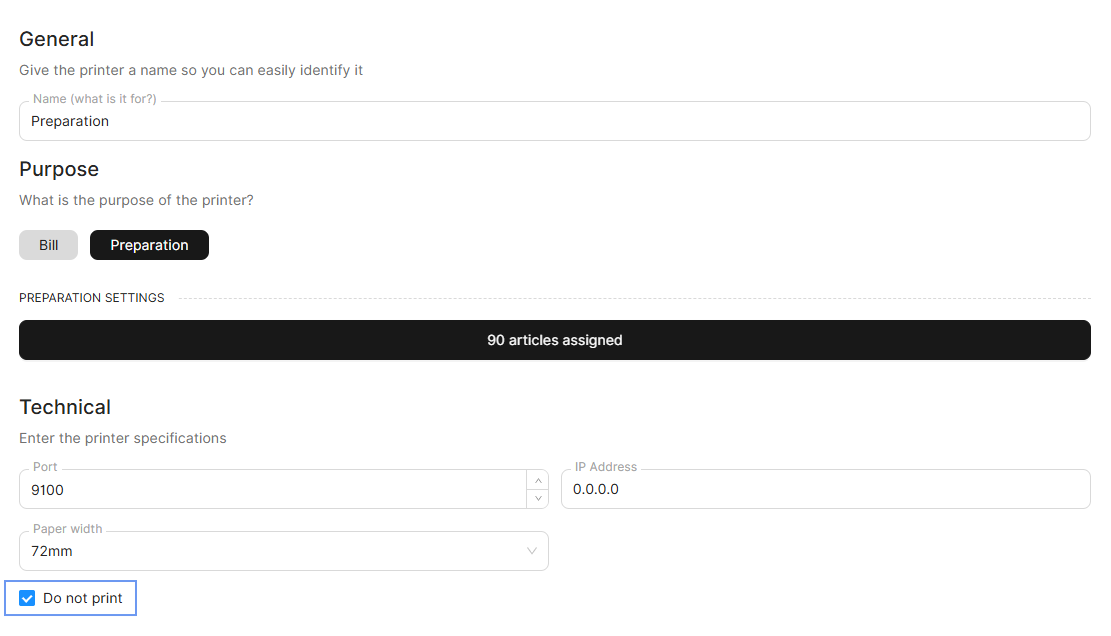This screenshot has height=636, width=1111.
Task: Increase the port with the up arrow
Action: 538,481
